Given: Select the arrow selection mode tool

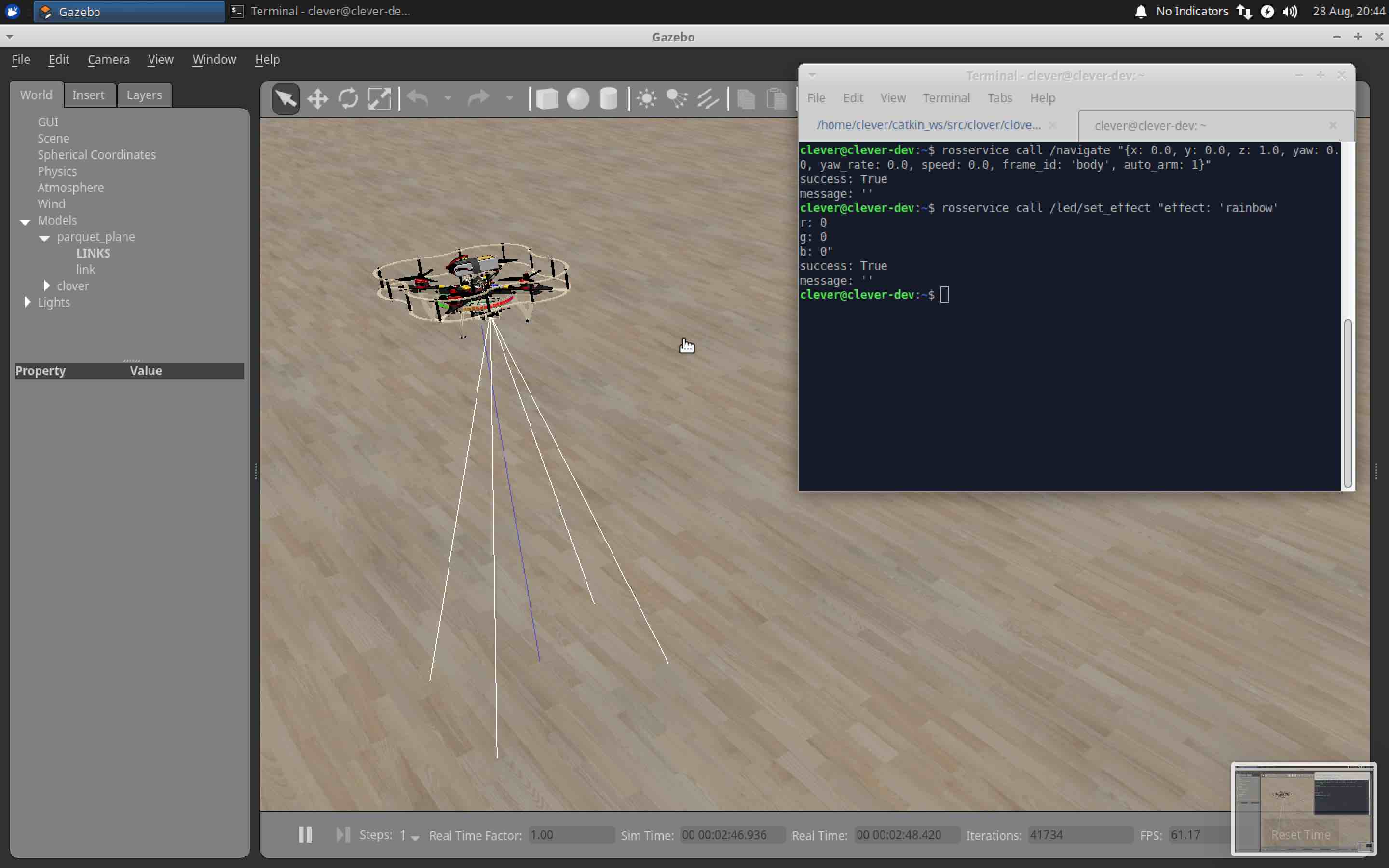Looking at the screenshot, I should pos(285,99).
